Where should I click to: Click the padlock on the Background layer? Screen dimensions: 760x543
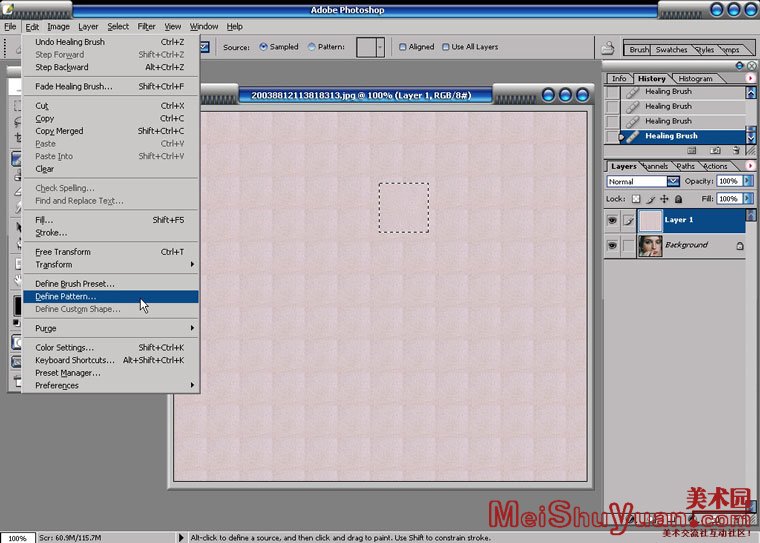pyautogui.click(x=740, y=245)
